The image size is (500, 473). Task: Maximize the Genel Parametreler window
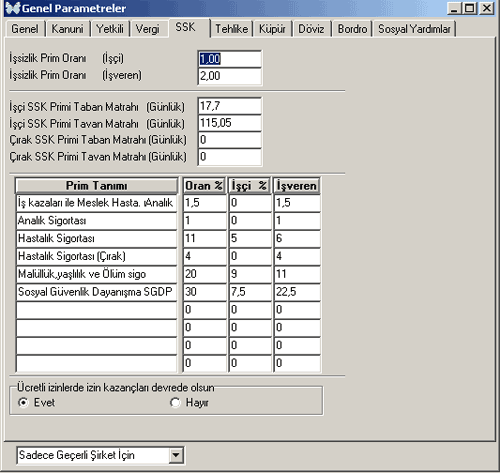[470, 8]
